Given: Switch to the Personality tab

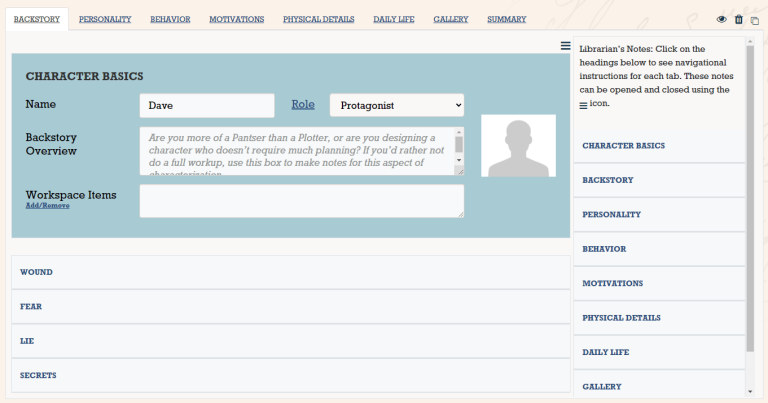Looking at the screenshot, I should click(105, 19).
